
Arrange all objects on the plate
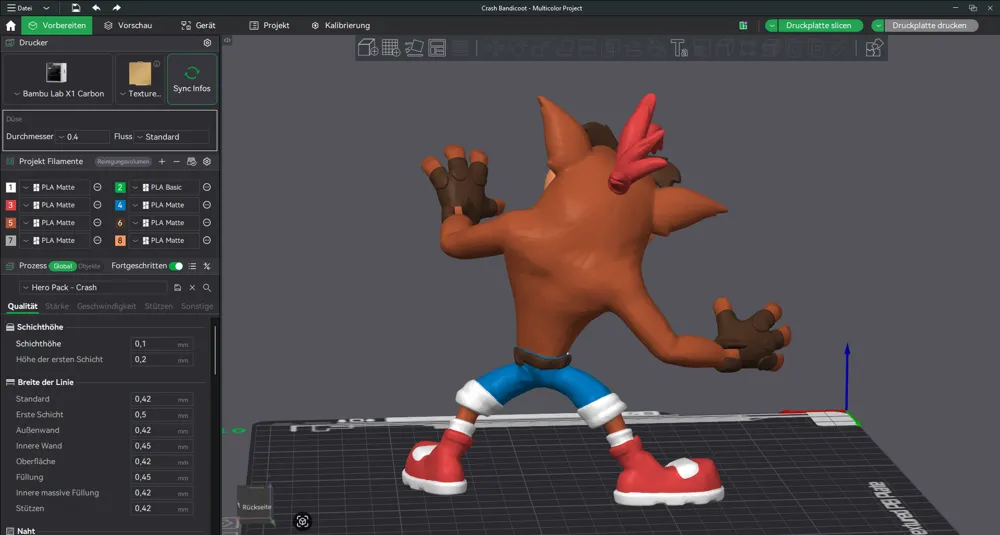pyautogui.click(x=437, y=48)
